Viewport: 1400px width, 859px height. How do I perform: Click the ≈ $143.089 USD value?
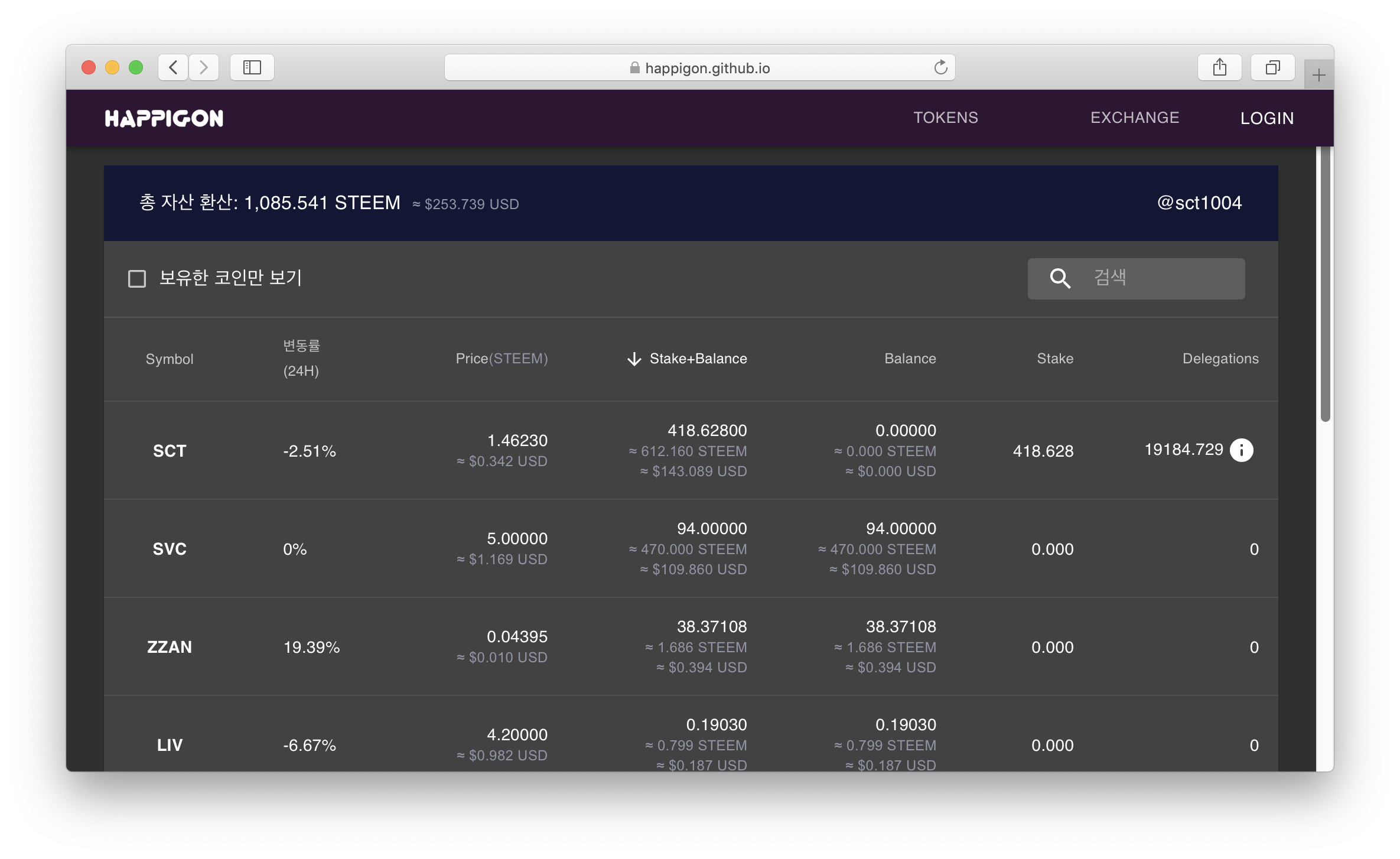pos(694,471)
